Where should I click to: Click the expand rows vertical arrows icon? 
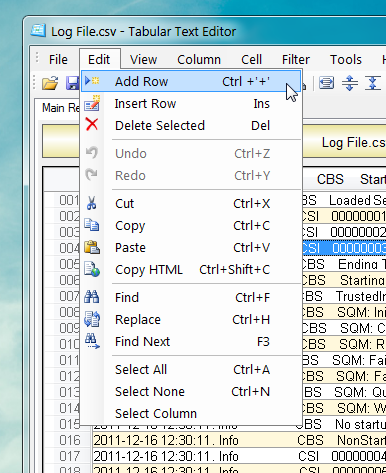(x=350, y=83)
